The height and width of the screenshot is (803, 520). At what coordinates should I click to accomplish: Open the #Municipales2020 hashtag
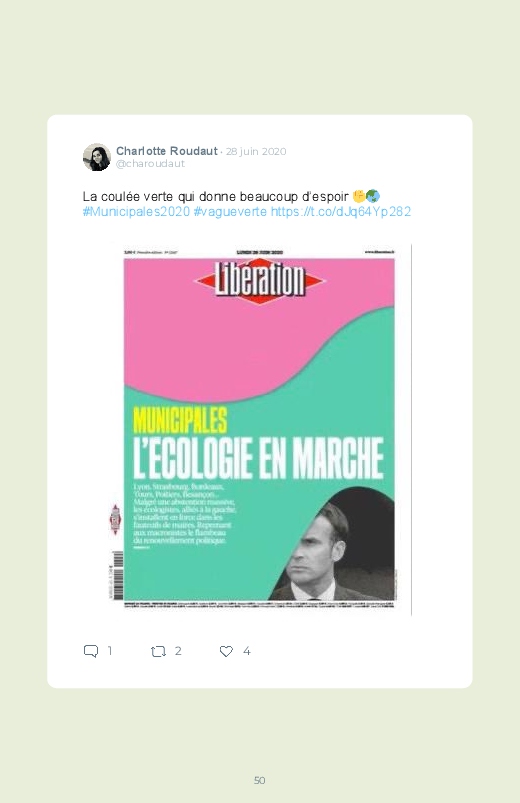click(x=136, y=212)
